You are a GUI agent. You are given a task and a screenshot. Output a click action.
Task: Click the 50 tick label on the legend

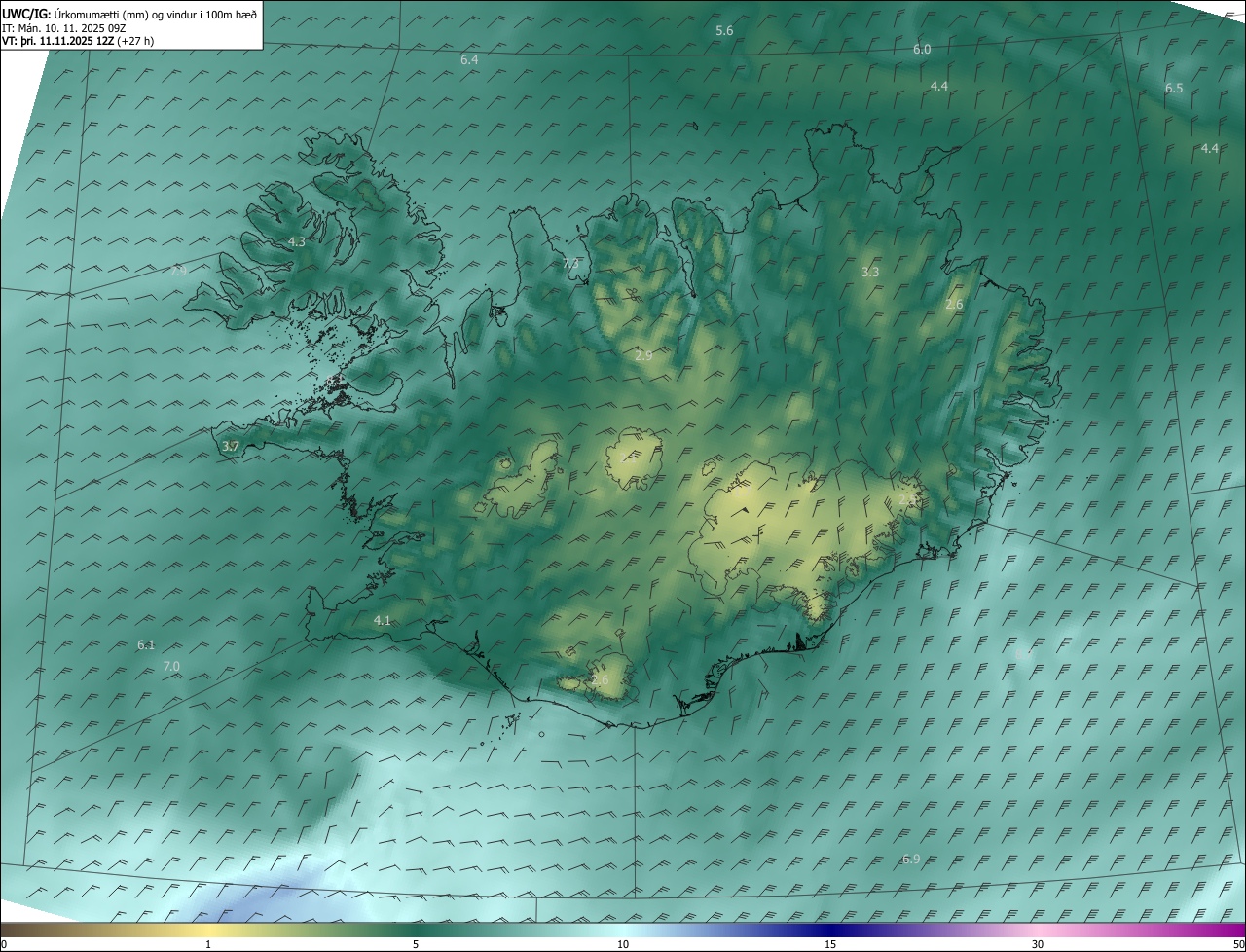[1238, 945]
